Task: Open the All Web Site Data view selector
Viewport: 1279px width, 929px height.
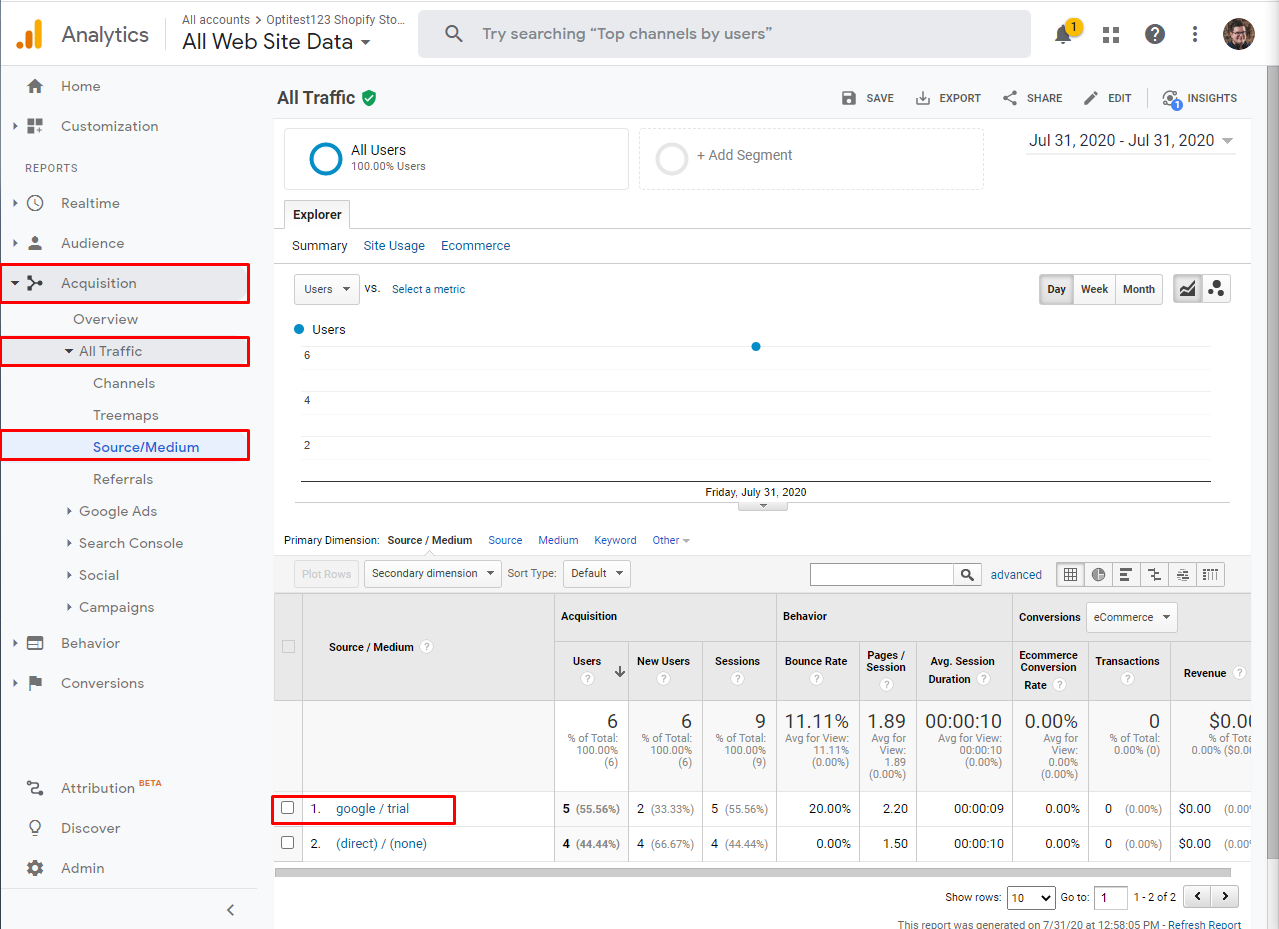Action: pyautogui.click(x=277, y=42)
